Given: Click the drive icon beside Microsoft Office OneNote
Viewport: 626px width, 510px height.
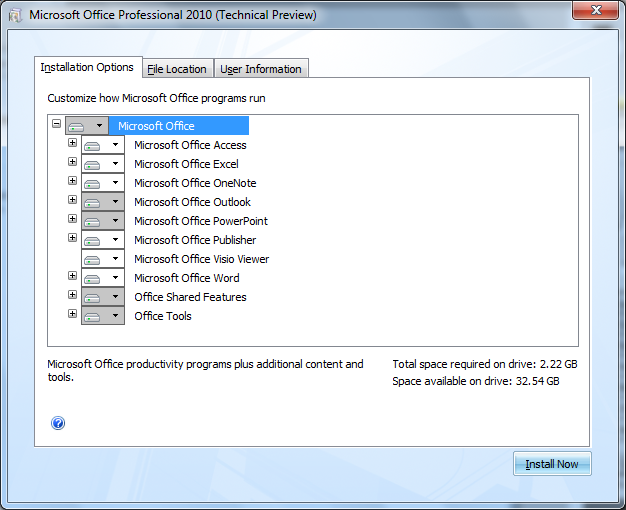Looking at the screenshot, I should pyautogui.click(x=93, y=184).
